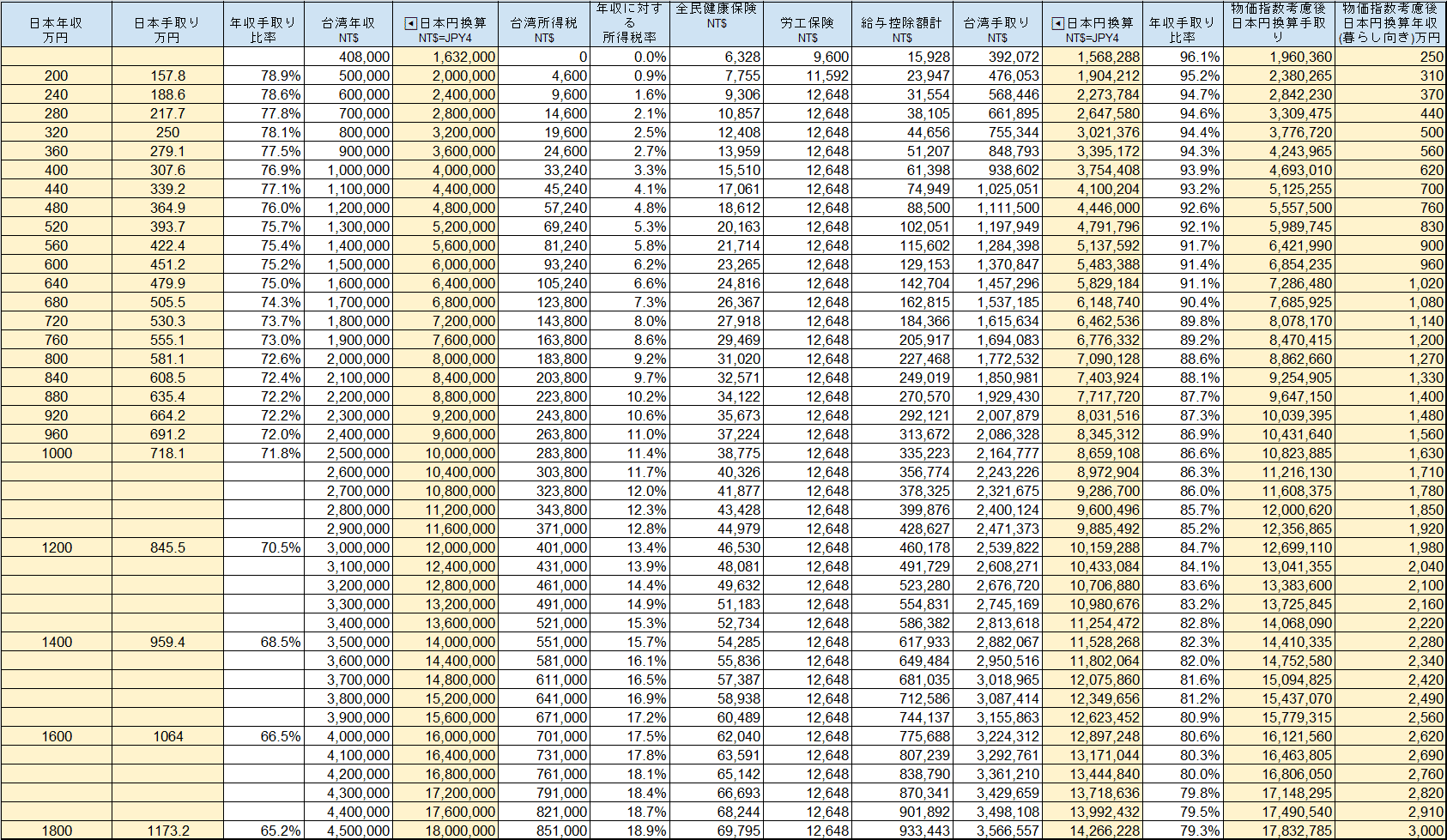Select the 188.6 cell
This screenshot has width=1447, height=840.
click(167, 94)
